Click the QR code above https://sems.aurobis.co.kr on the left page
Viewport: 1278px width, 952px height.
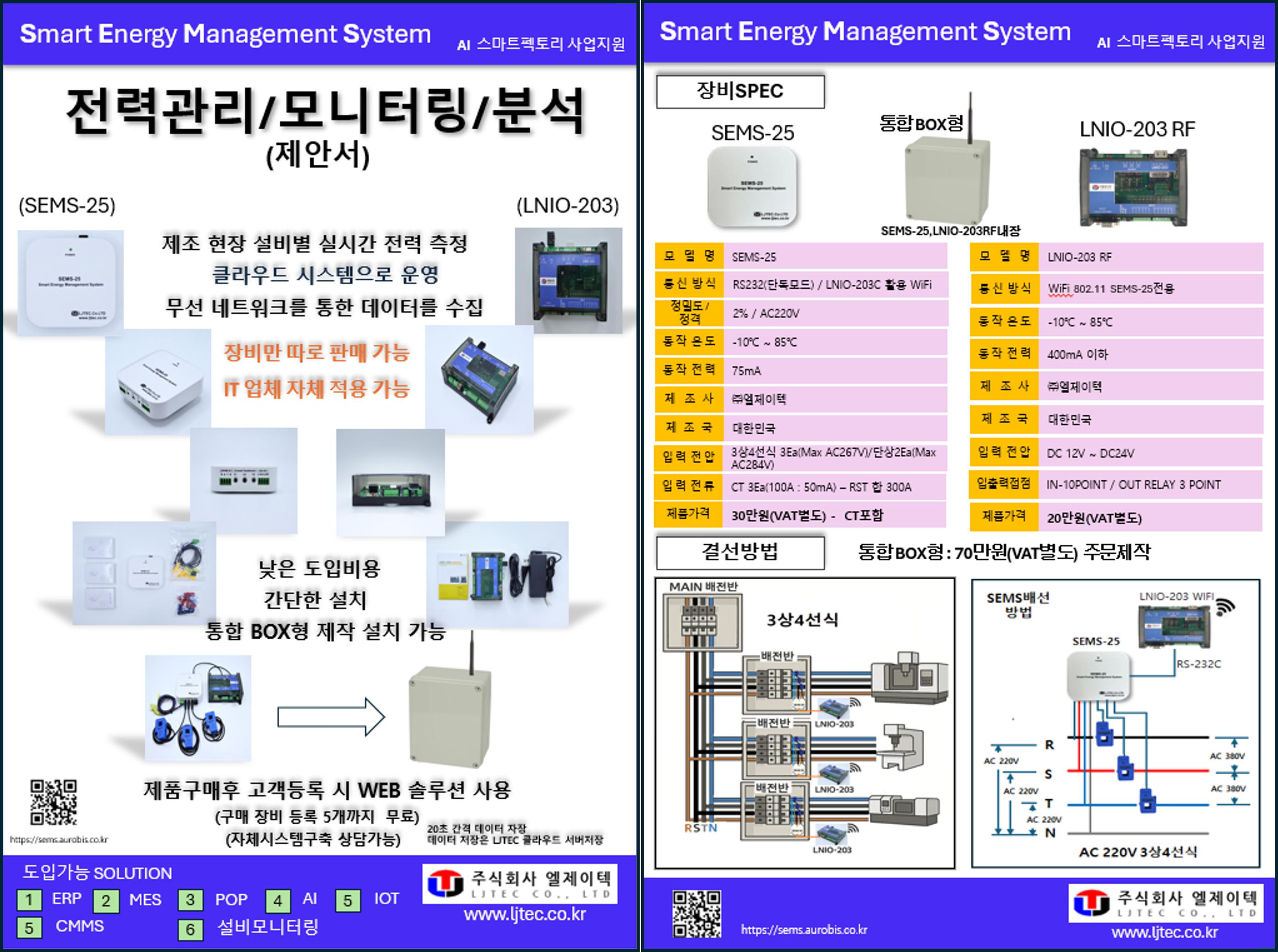coord(54,802)
